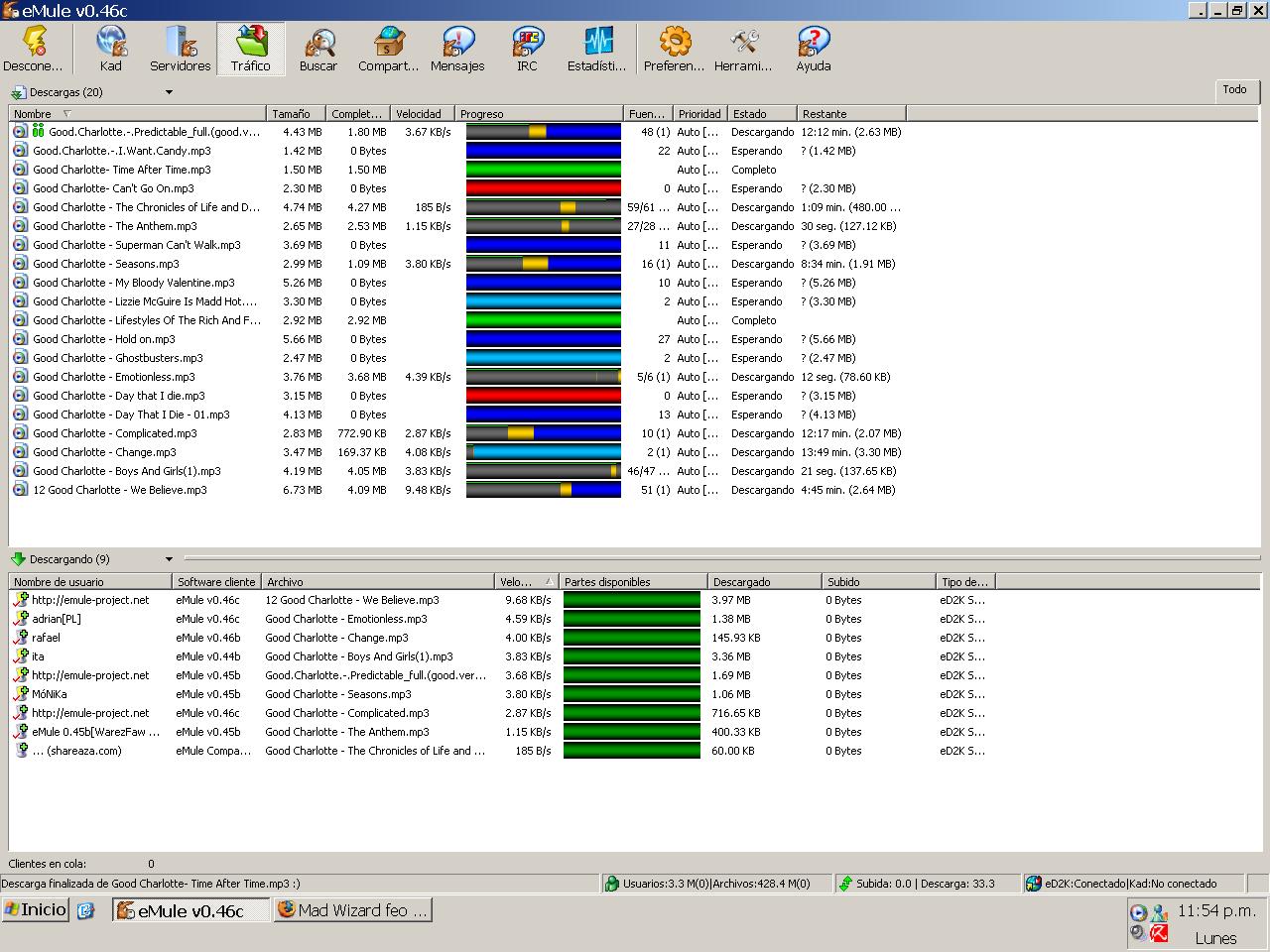Switch to eMule v0.46c taskbar button
1270x952 pixels.
(x=190, y=910)
